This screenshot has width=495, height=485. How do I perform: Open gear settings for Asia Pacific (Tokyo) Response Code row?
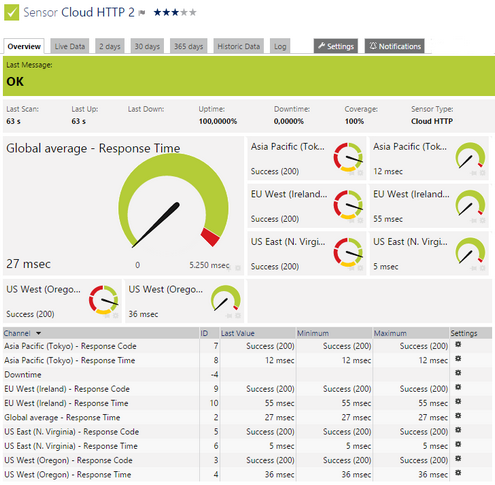pyautogui.click(x=458, y=344)
